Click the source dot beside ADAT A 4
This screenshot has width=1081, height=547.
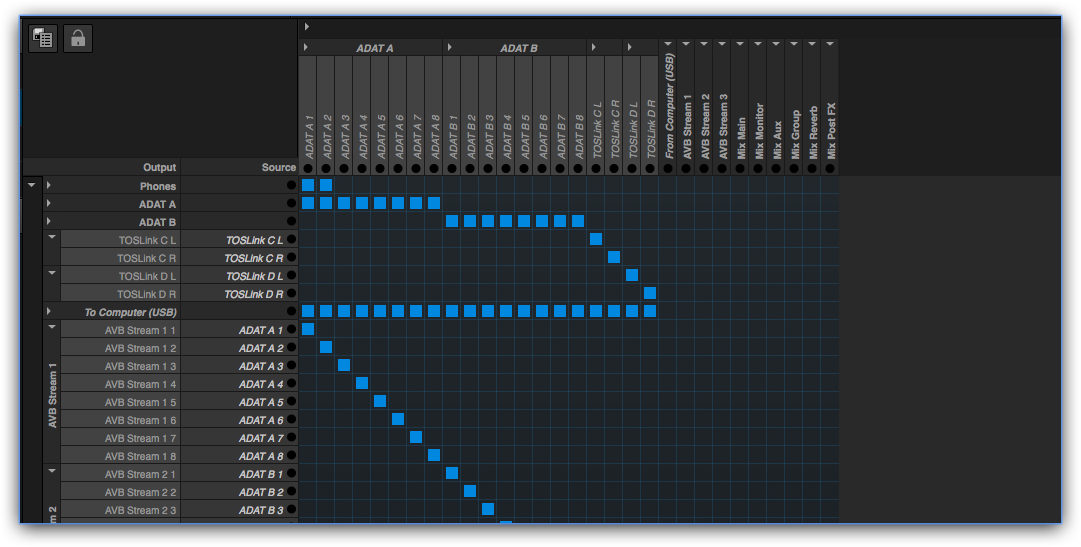click(291, 384)
